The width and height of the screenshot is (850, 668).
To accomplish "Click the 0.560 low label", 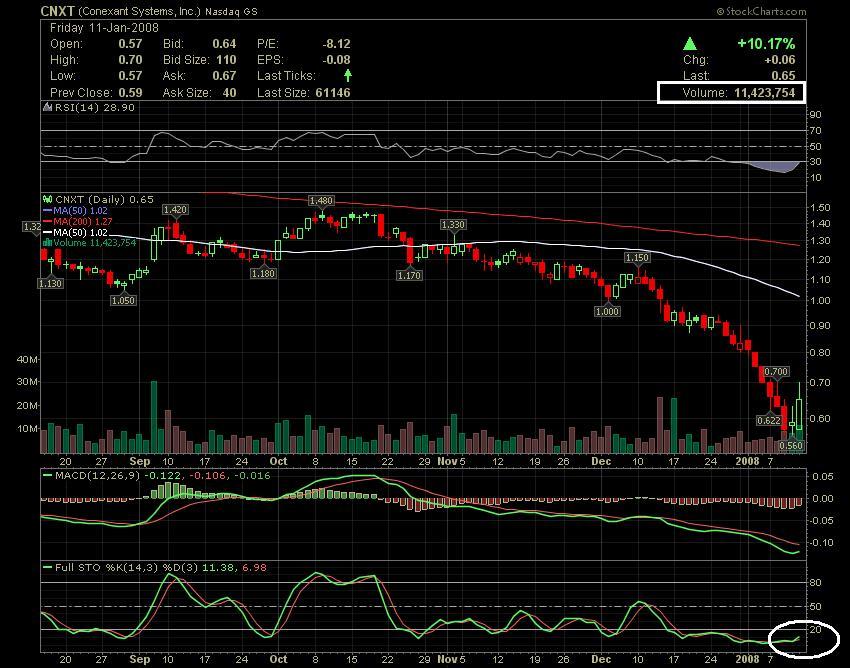I will [791, 446].
